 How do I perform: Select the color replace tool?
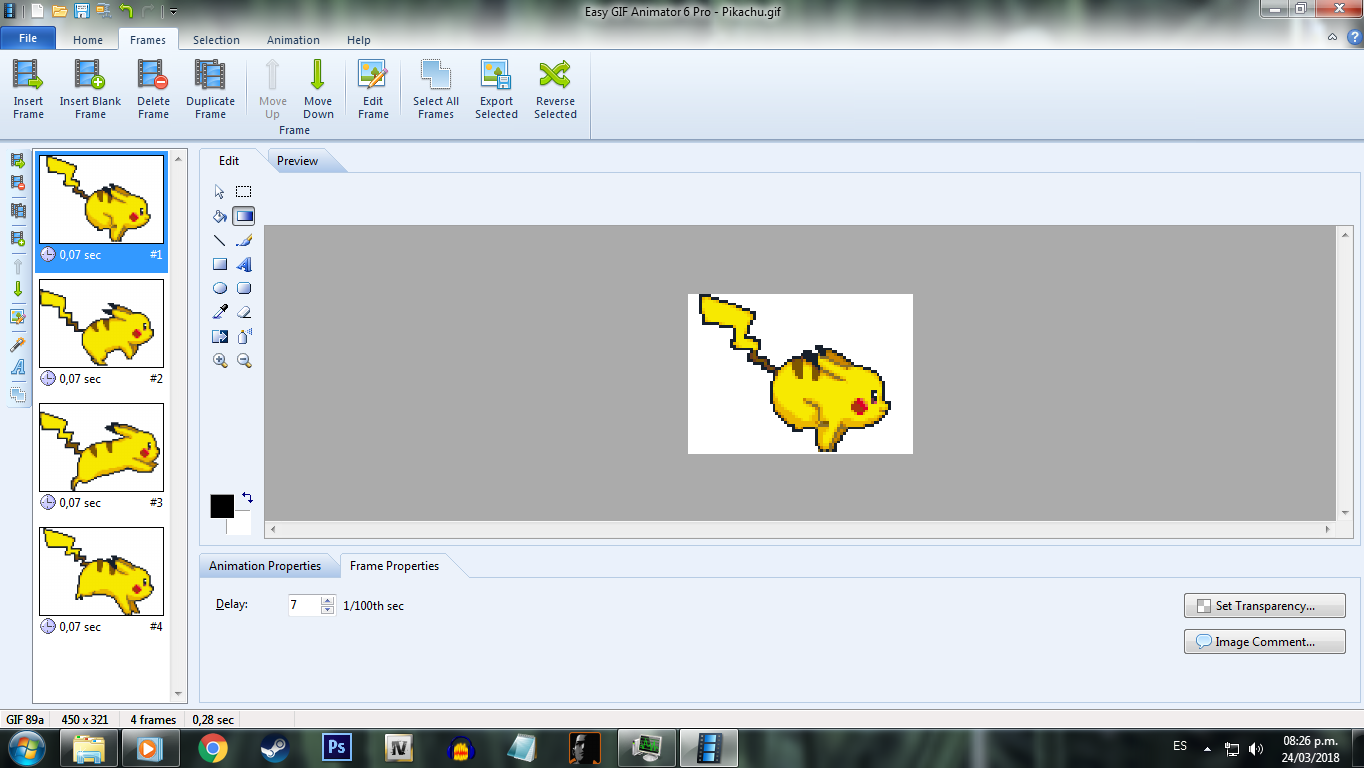click(x=220, y=336)
